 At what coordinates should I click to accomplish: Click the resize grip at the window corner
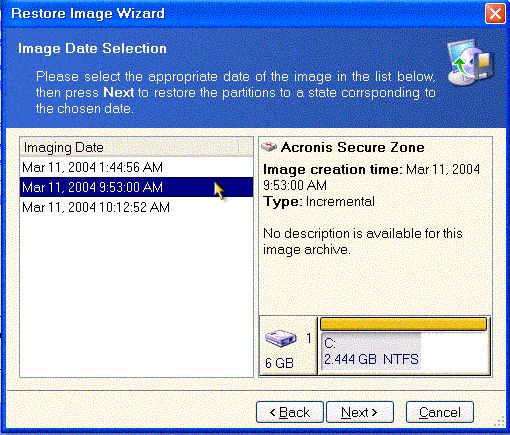[499, 421]
